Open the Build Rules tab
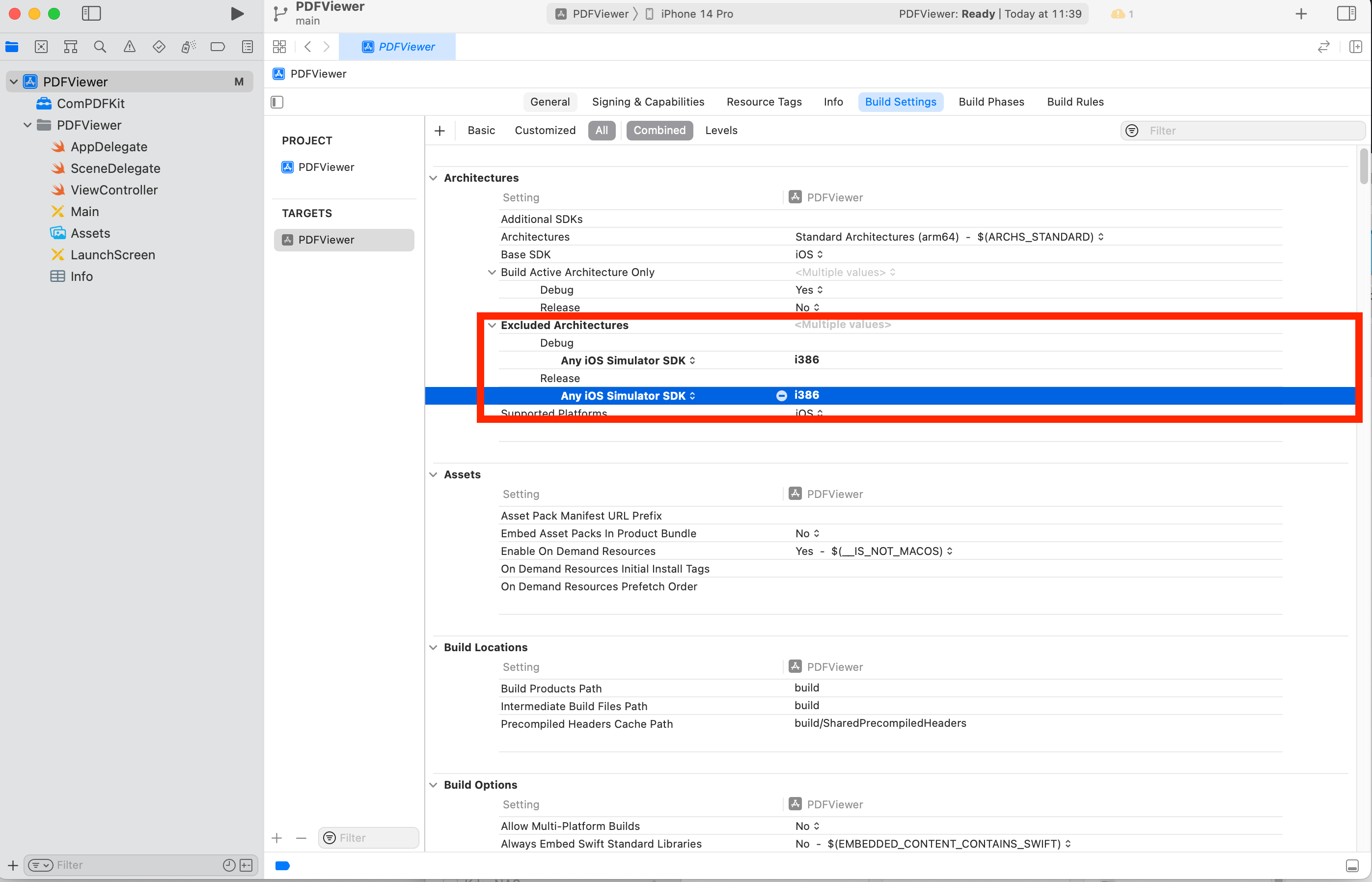Viewport: 1372px width, 882px height. (x=1075, y=102)
